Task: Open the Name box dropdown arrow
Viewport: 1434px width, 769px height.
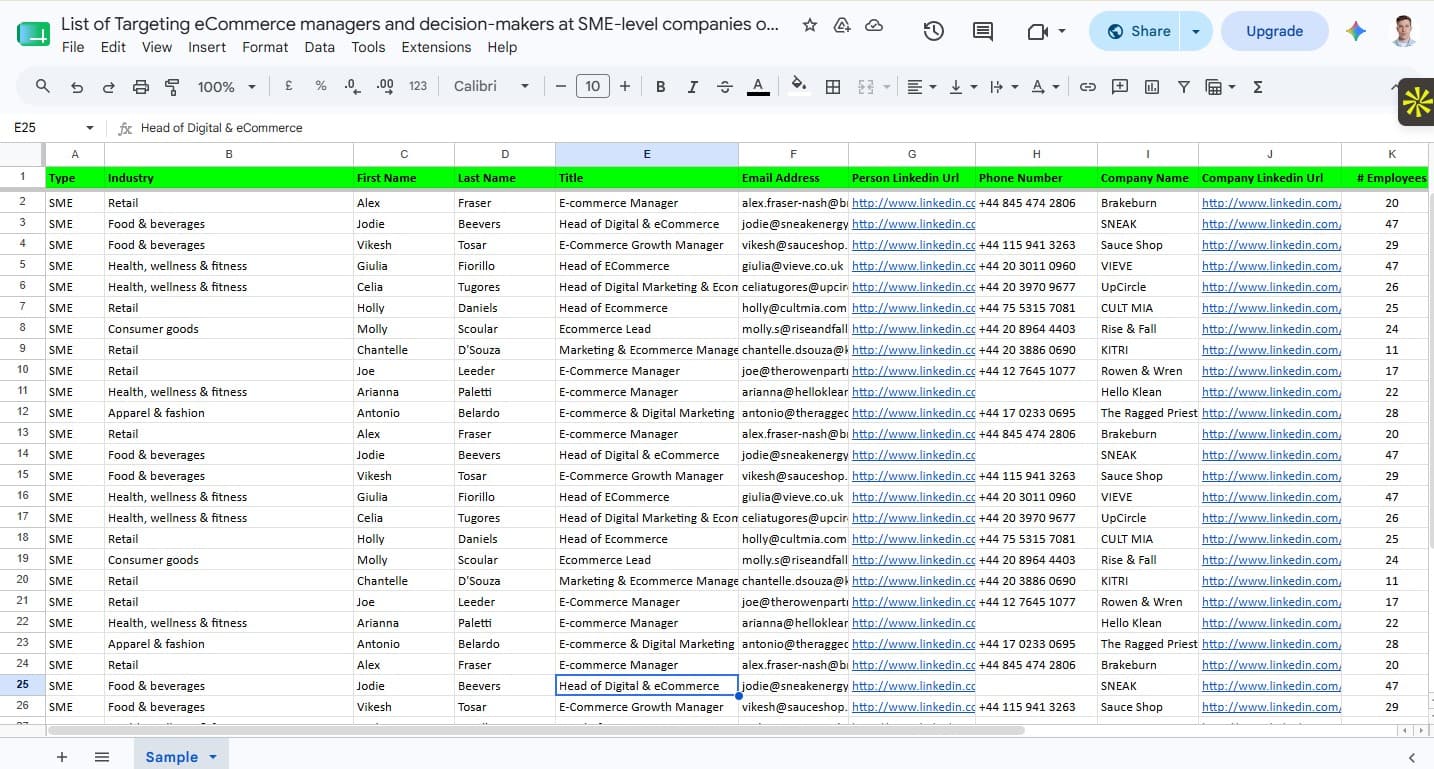Action: [x=90, y=128]
